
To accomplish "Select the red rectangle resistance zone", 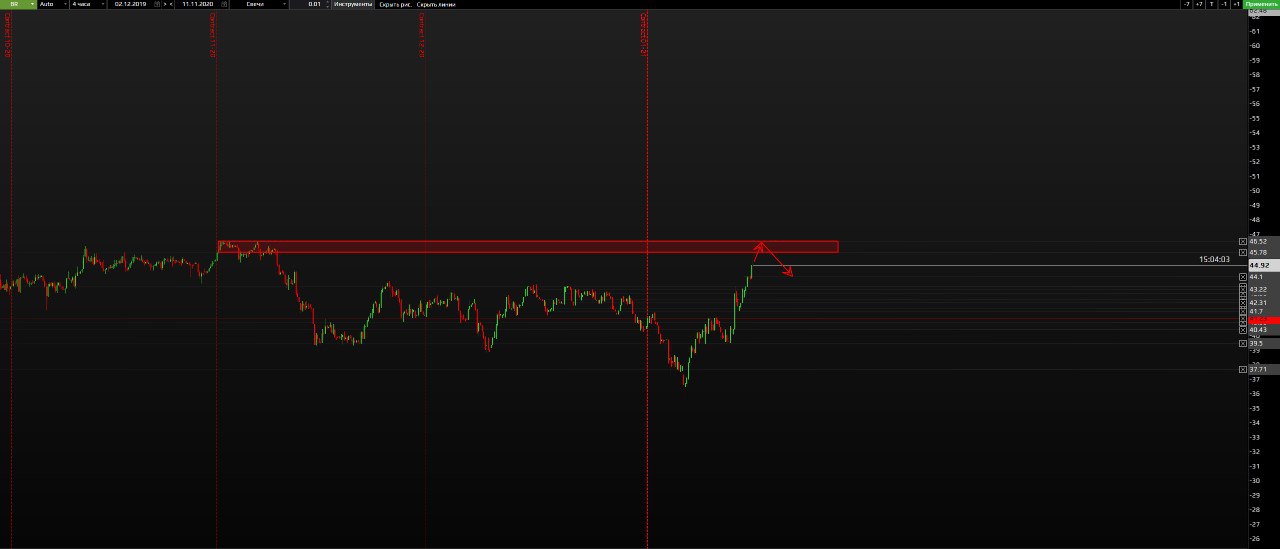I will click(528, 246).
